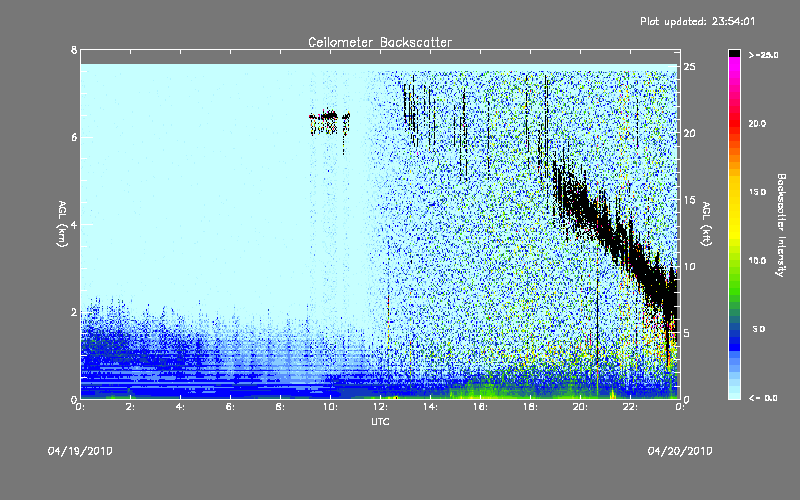Click the "Ceilometer Backscatter" plot title

coord(380,42)
